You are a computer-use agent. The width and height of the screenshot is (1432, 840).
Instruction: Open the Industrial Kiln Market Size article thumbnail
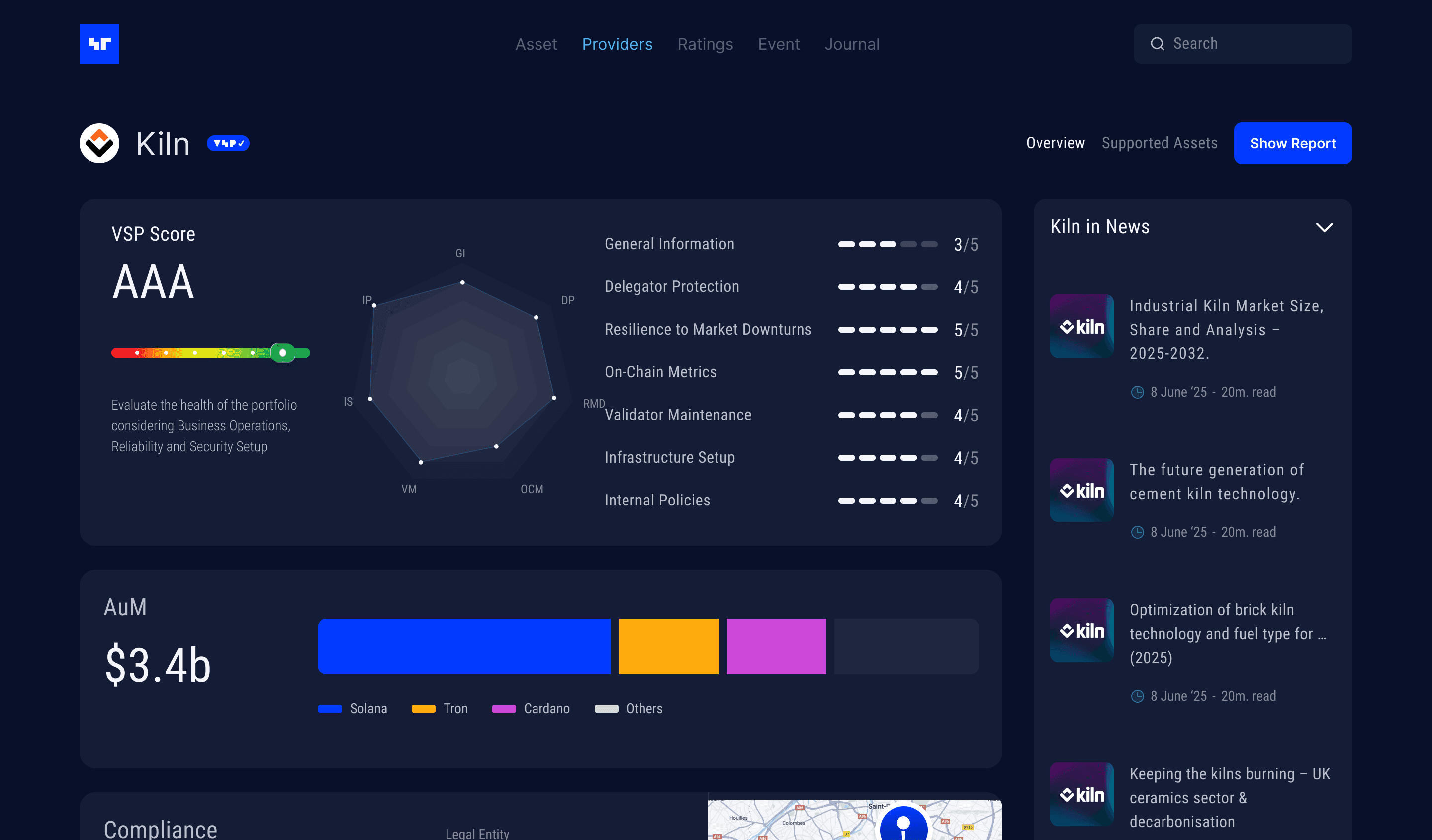click(x=1081, y=326)
